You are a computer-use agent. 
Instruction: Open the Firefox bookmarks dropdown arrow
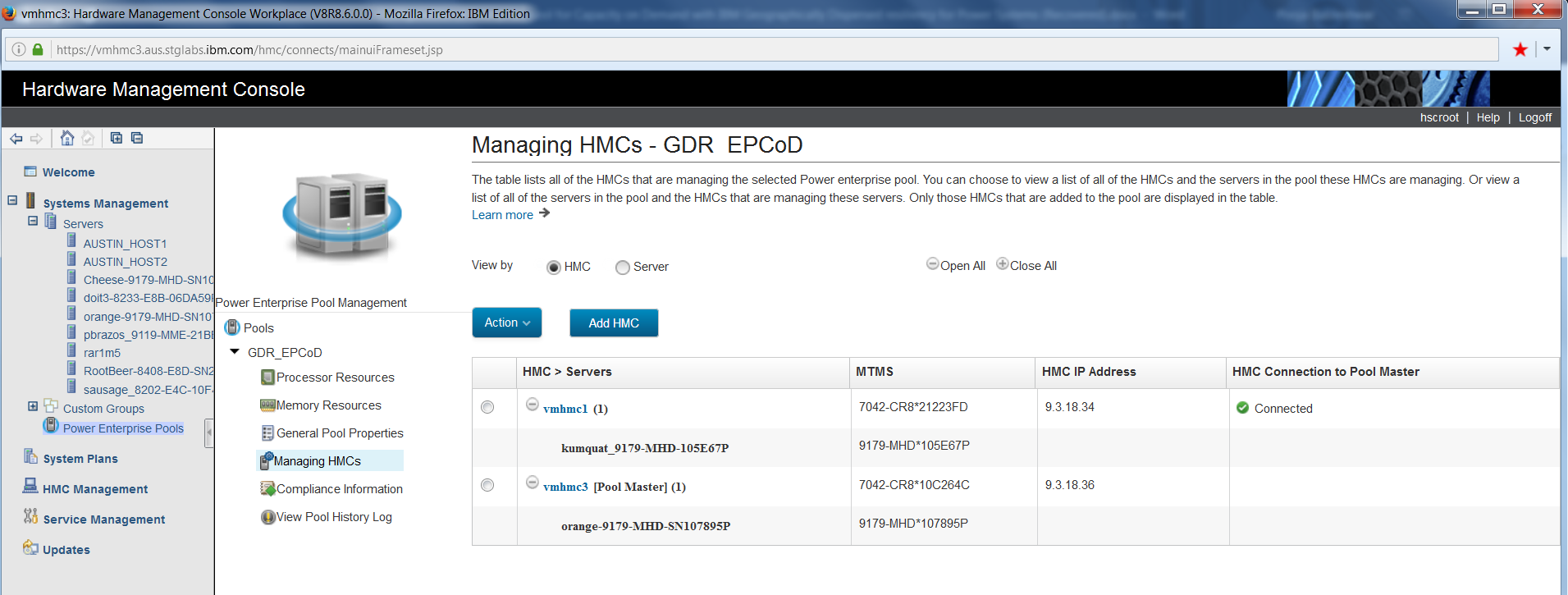(x=1547, y=49)
